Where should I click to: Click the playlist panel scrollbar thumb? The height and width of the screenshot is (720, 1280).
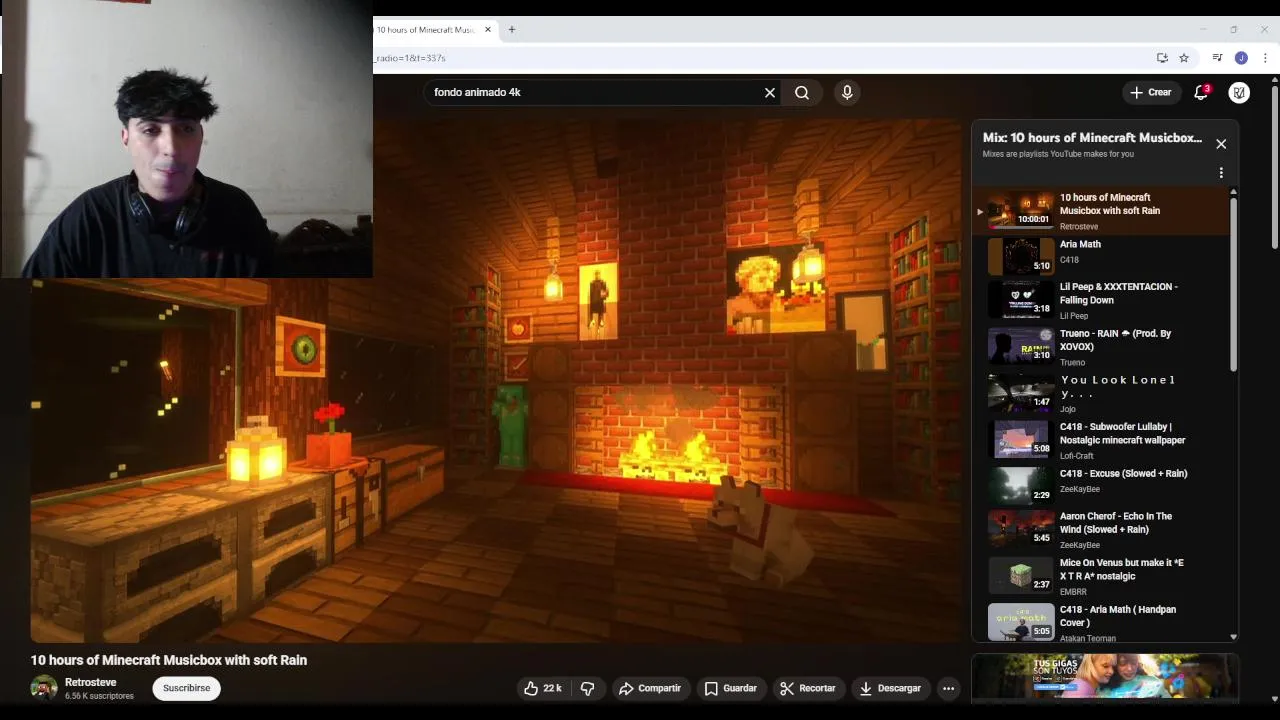click(x=1233, y=285)
